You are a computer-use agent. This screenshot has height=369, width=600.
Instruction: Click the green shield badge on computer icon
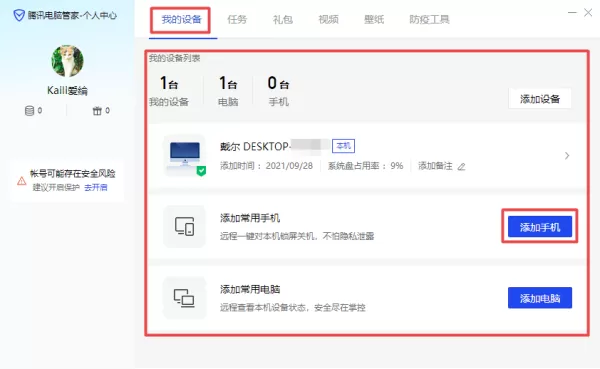tap(201, 171)
